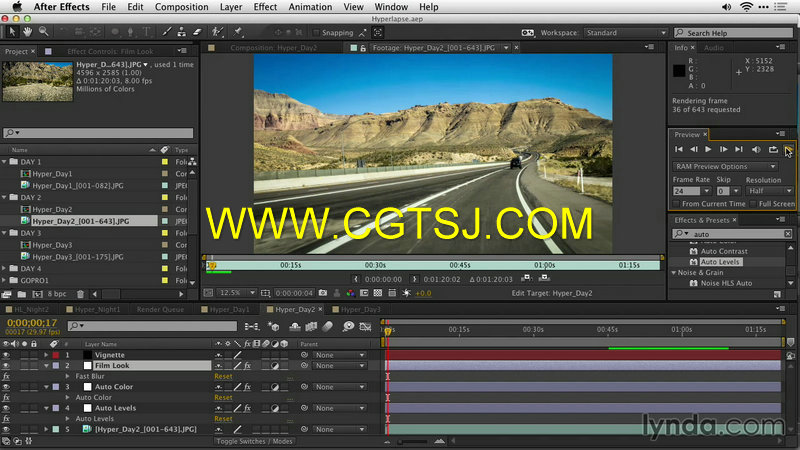Click the Vignette layer red label color
The width and height of the screenshot is (800, 450).
point(56,355)
